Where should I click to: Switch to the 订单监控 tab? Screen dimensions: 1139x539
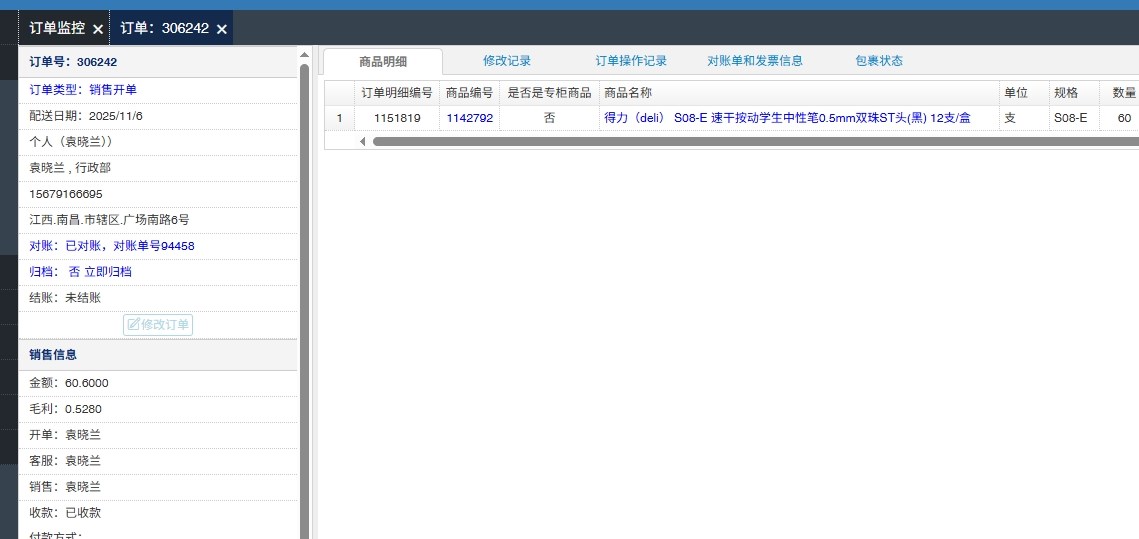56,28
